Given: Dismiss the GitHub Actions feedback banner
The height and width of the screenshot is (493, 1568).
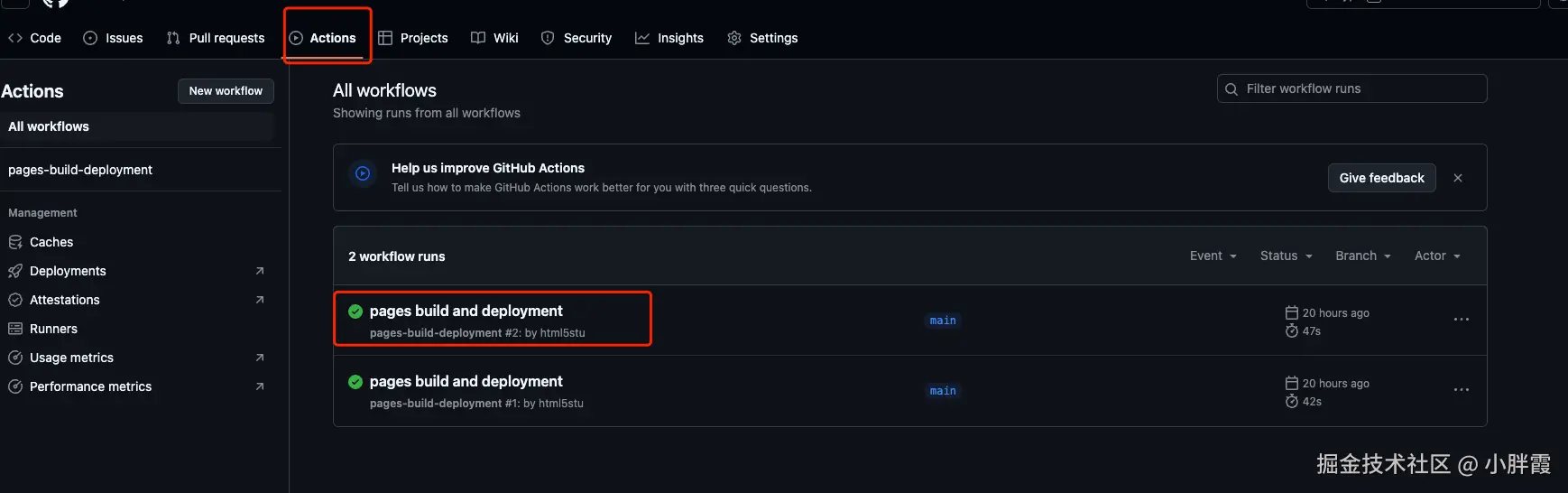Looking at the screenshot, I should pos(1458,178).
